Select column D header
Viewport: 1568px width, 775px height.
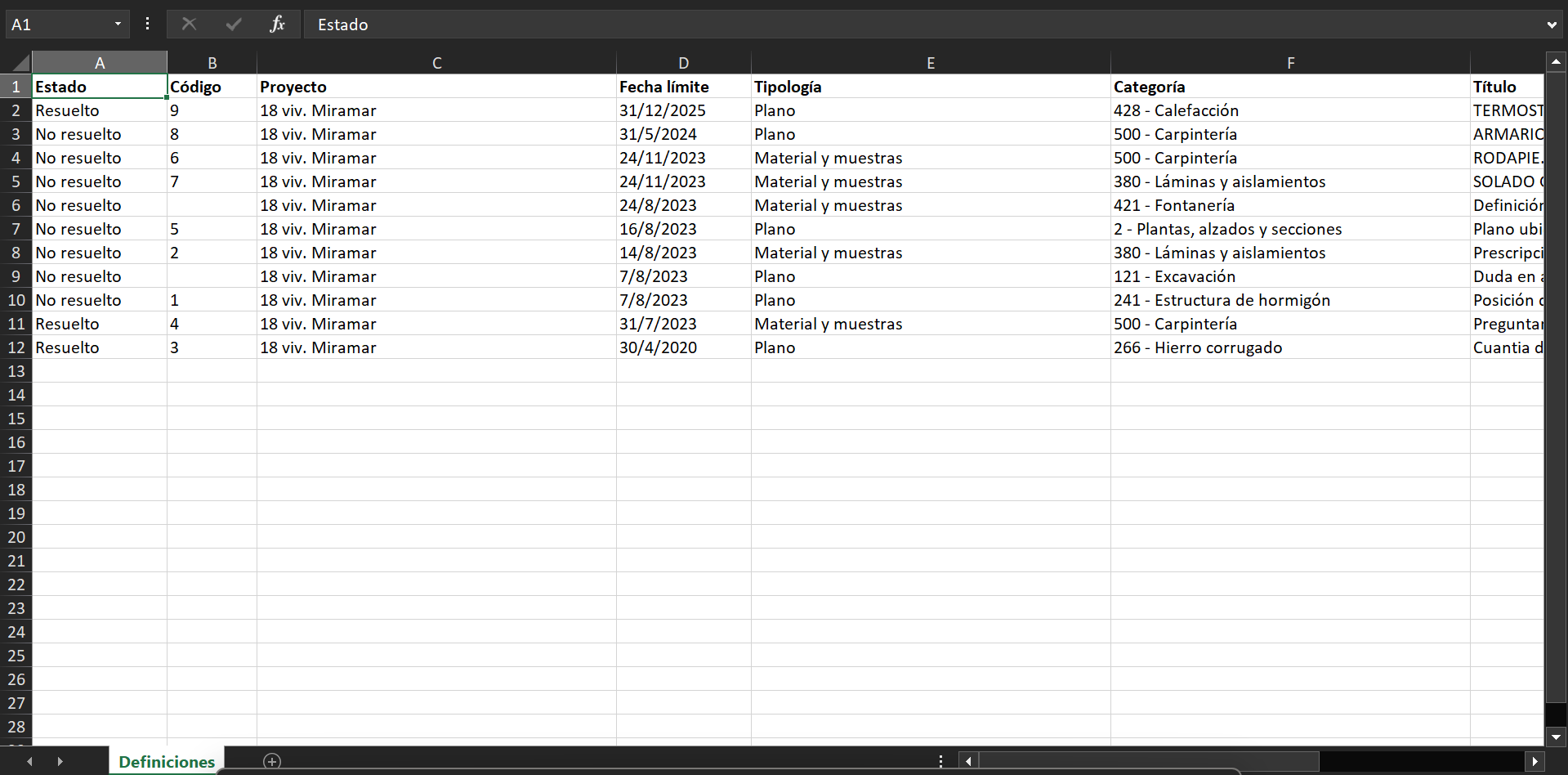click(683, 63)
